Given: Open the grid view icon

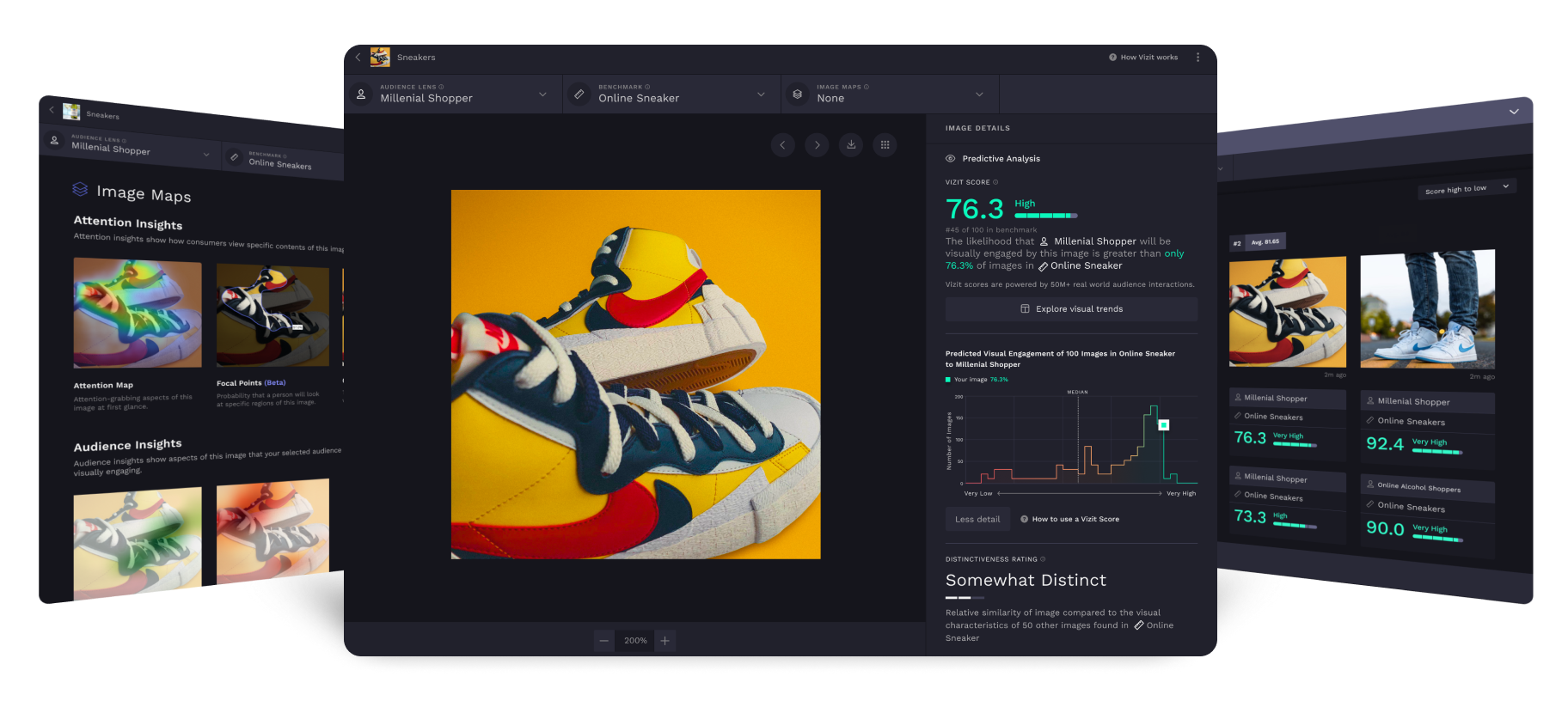Looking at the screenshot, I should [885, 145].
